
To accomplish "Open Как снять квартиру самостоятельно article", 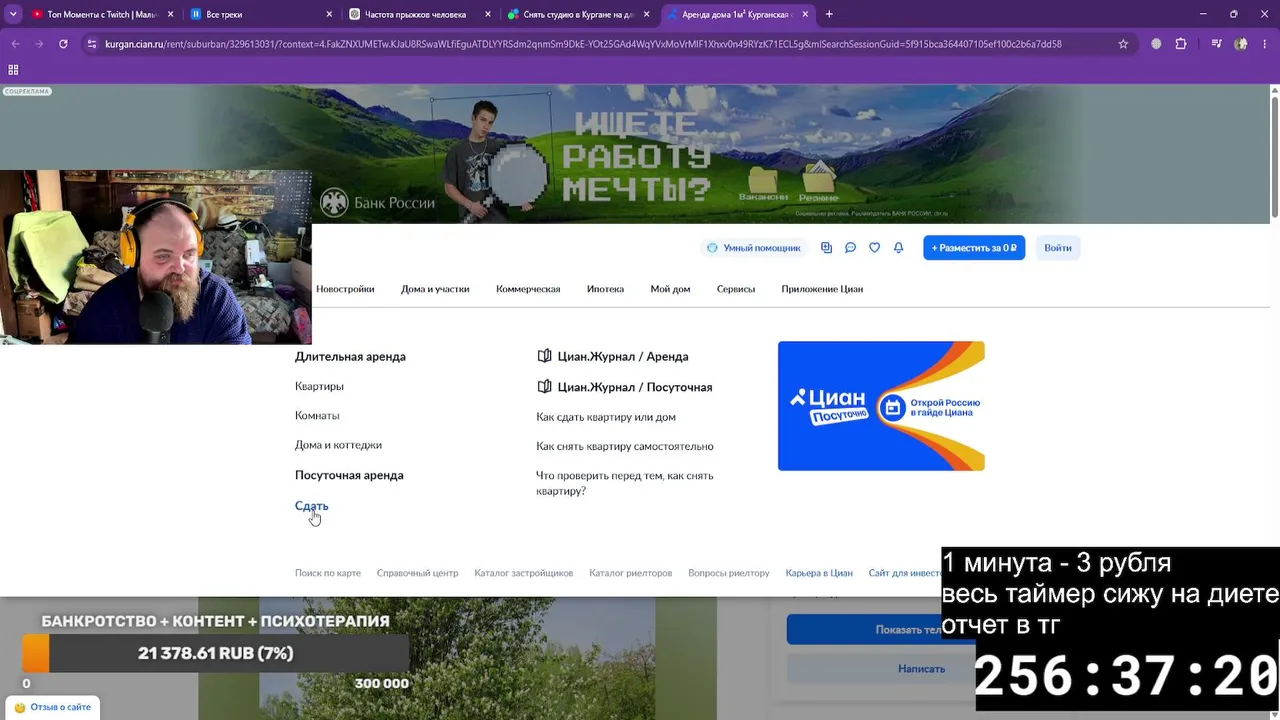I will tap(625, 447).
